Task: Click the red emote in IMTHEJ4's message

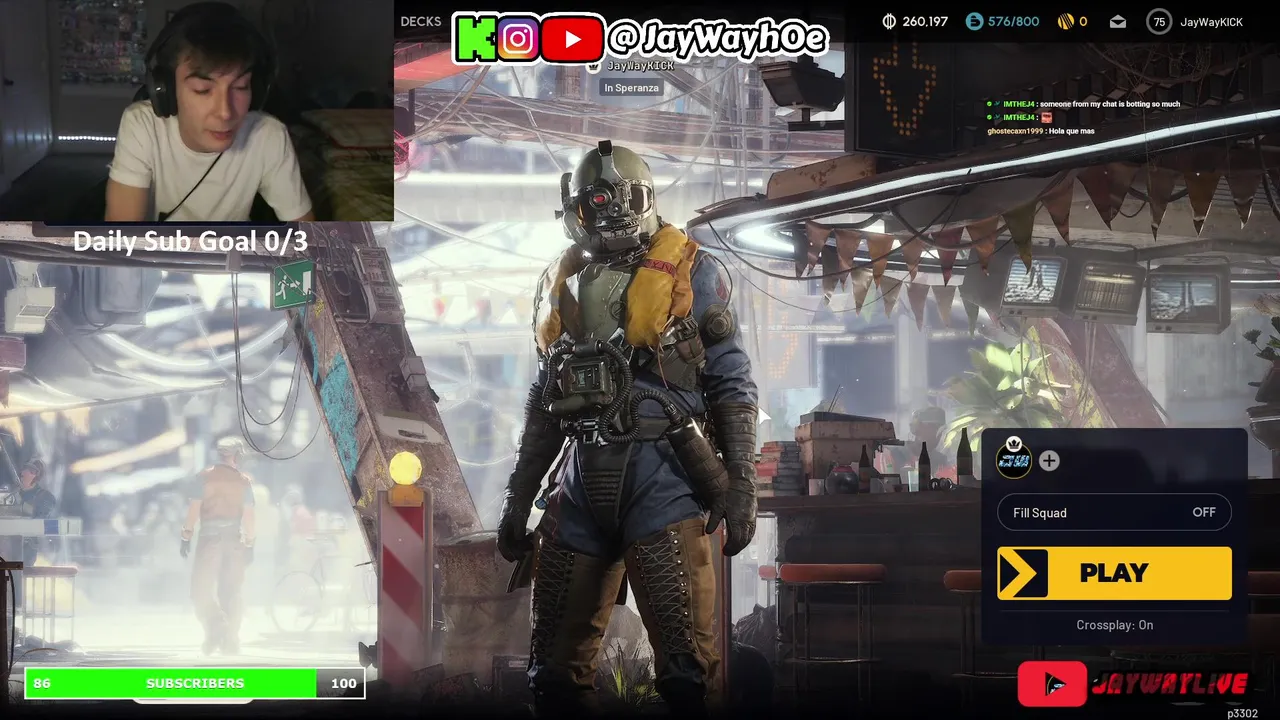Action: tap(1046, 117)
